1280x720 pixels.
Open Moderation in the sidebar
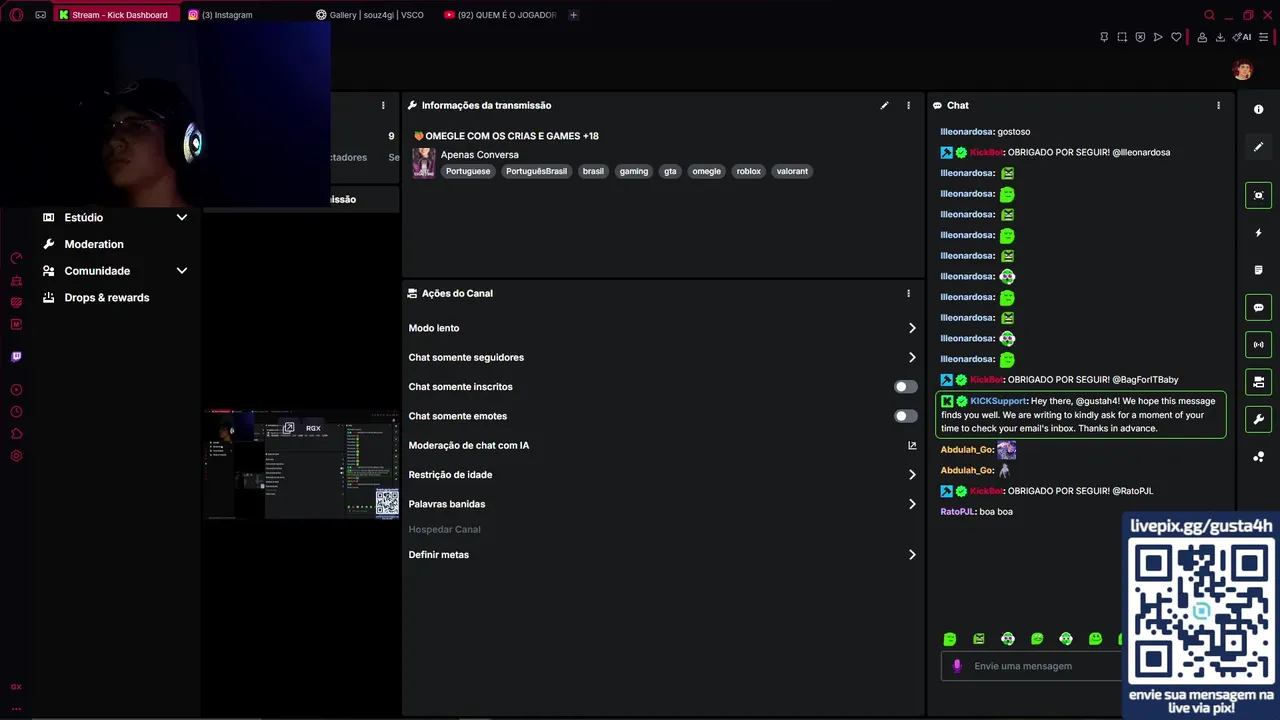[94, 244]
